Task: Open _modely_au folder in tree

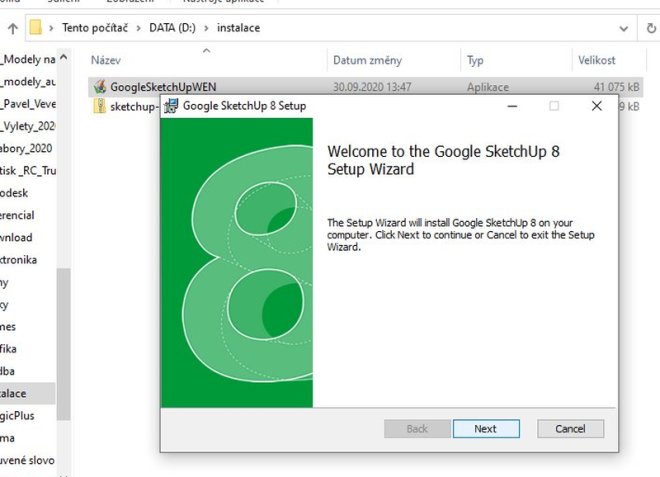Action: tap(27, 82)
